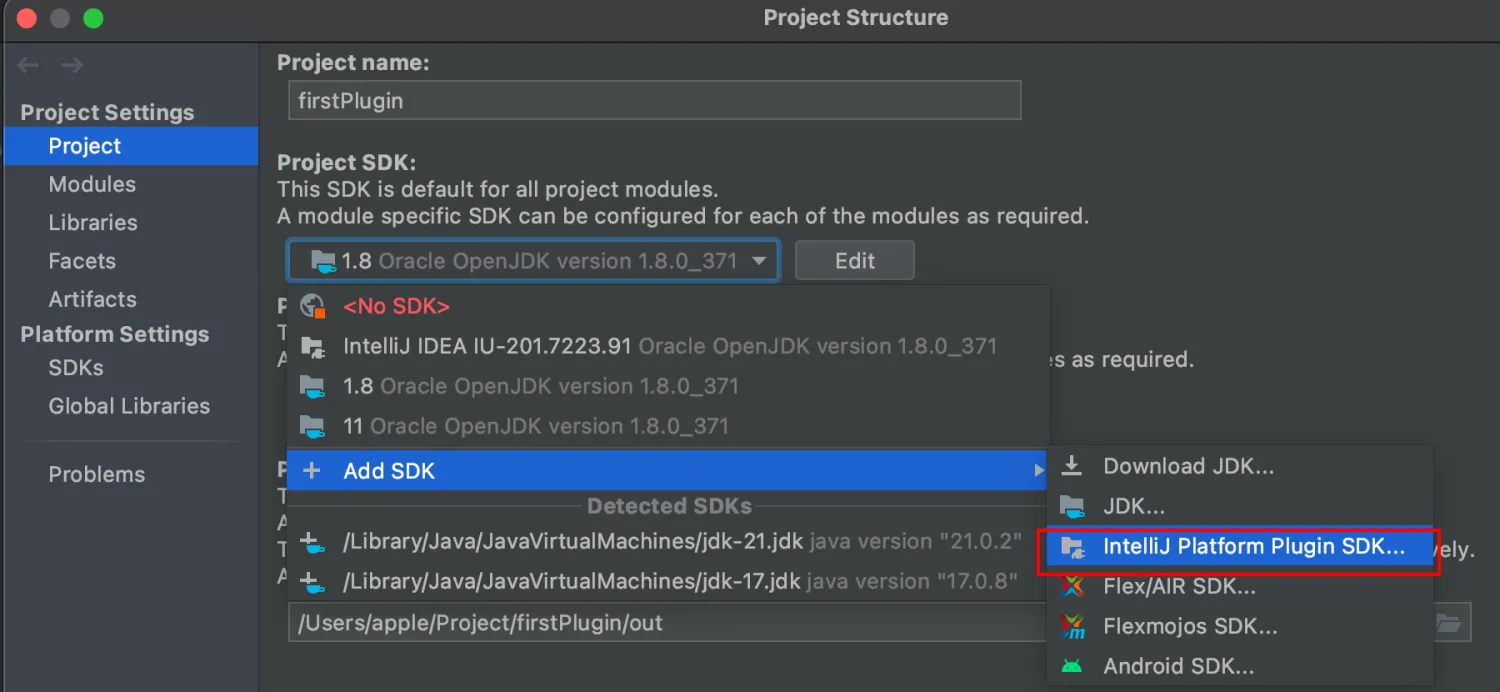Click the green macOS zoom button
The image size is (1500, 692).
tap(93, 18)
